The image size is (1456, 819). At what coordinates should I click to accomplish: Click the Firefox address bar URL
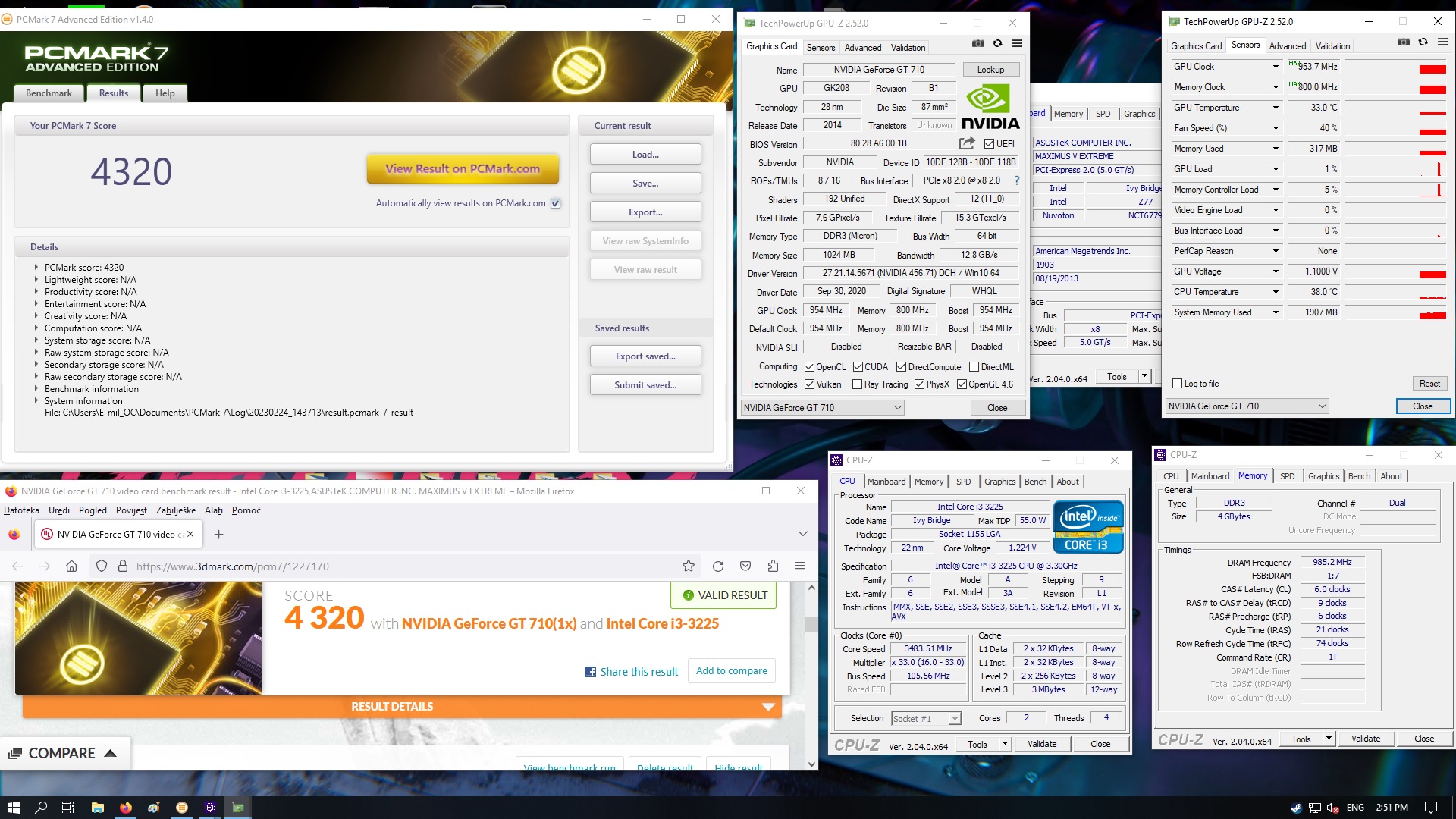[x=233, y=566]
